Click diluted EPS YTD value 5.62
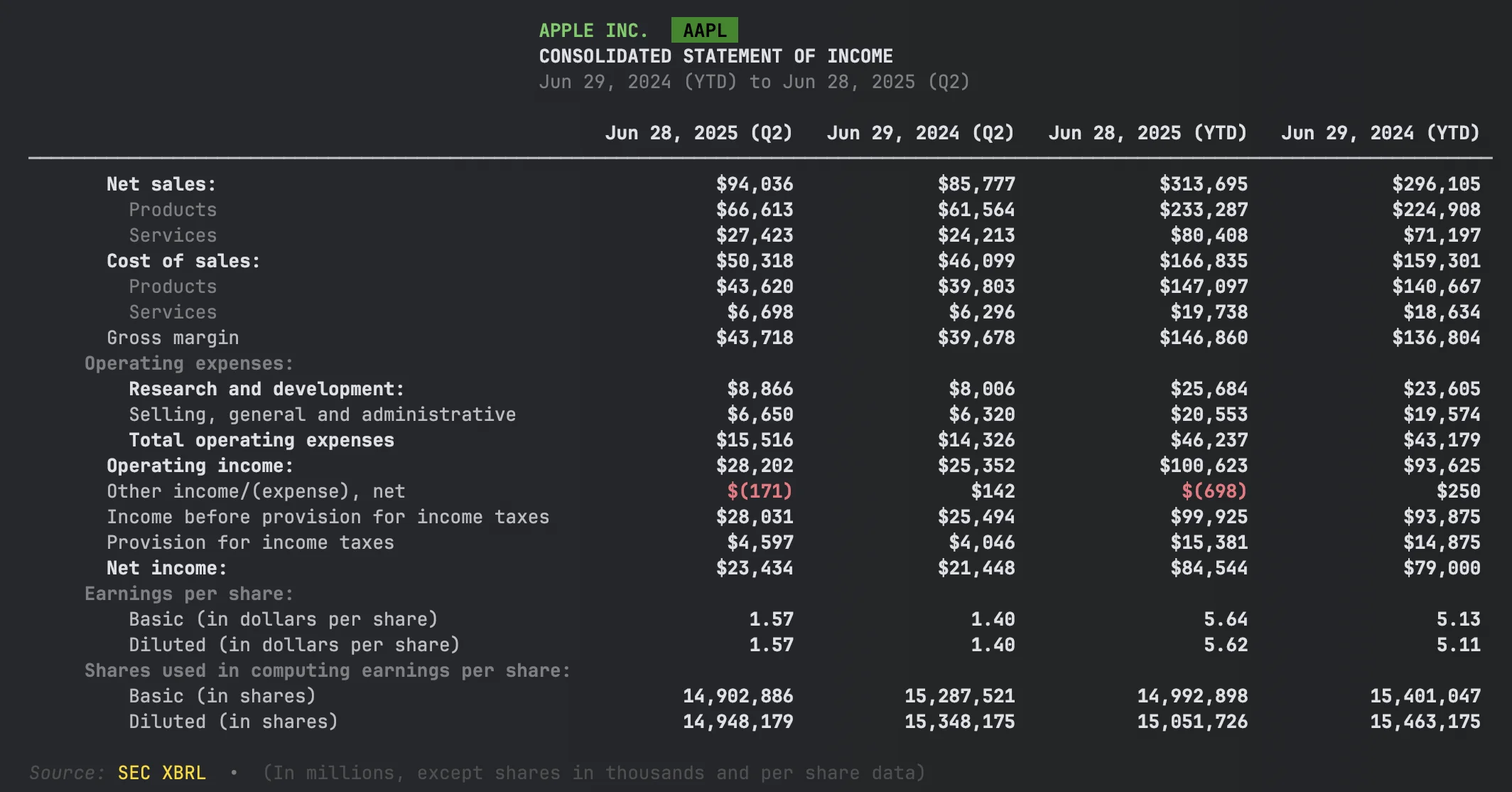This screenshot has width=1512, height=792. [1226, 645]
